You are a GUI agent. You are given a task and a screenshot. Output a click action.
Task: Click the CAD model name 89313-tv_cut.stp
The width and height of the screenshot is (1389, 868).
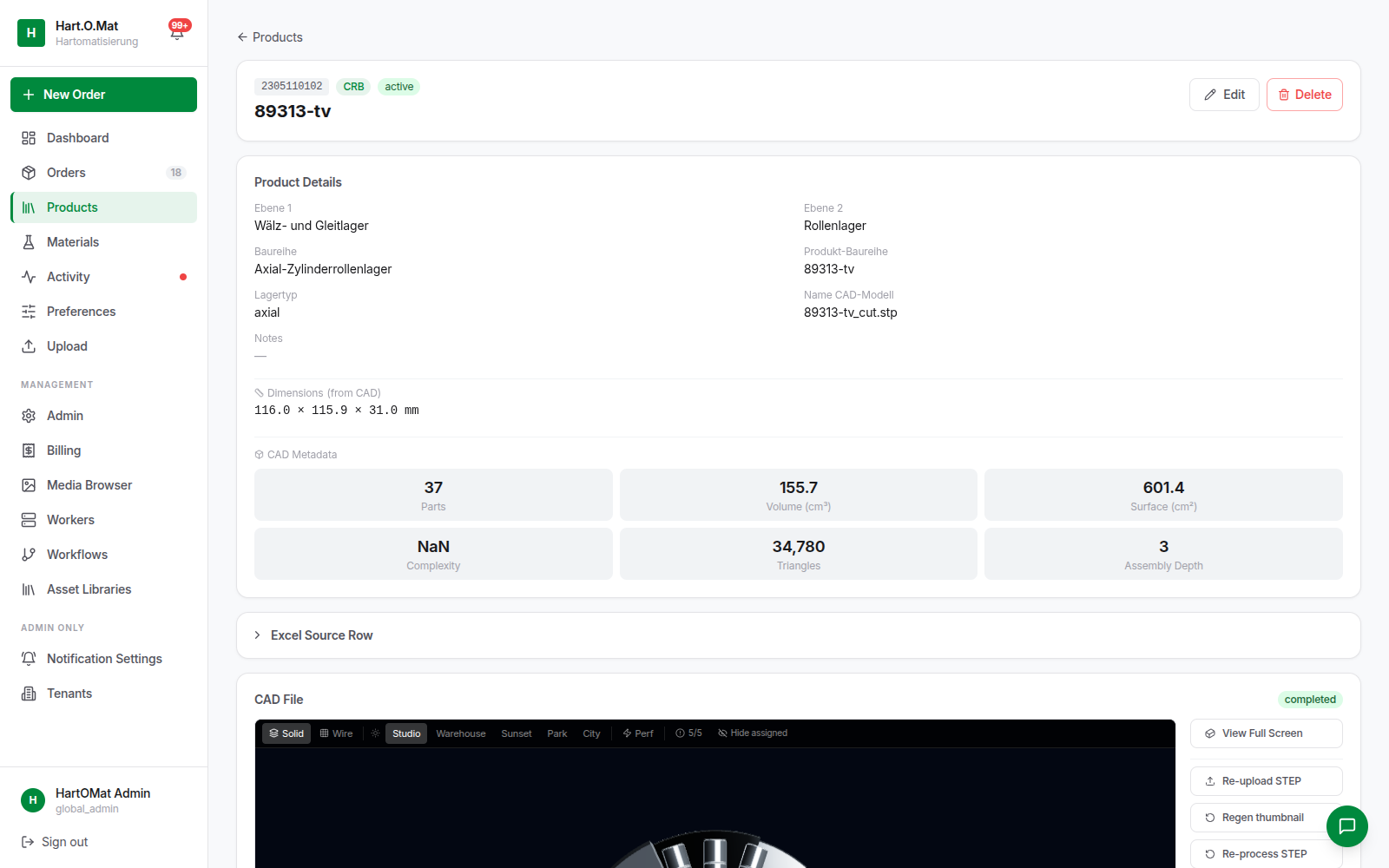tap(851, 312)
